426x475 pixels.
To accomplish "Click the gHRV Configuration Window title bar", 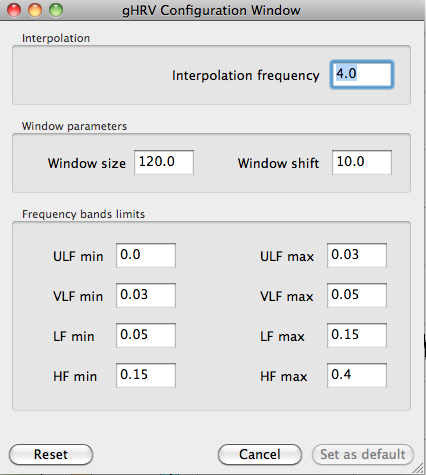I will 211,10.
